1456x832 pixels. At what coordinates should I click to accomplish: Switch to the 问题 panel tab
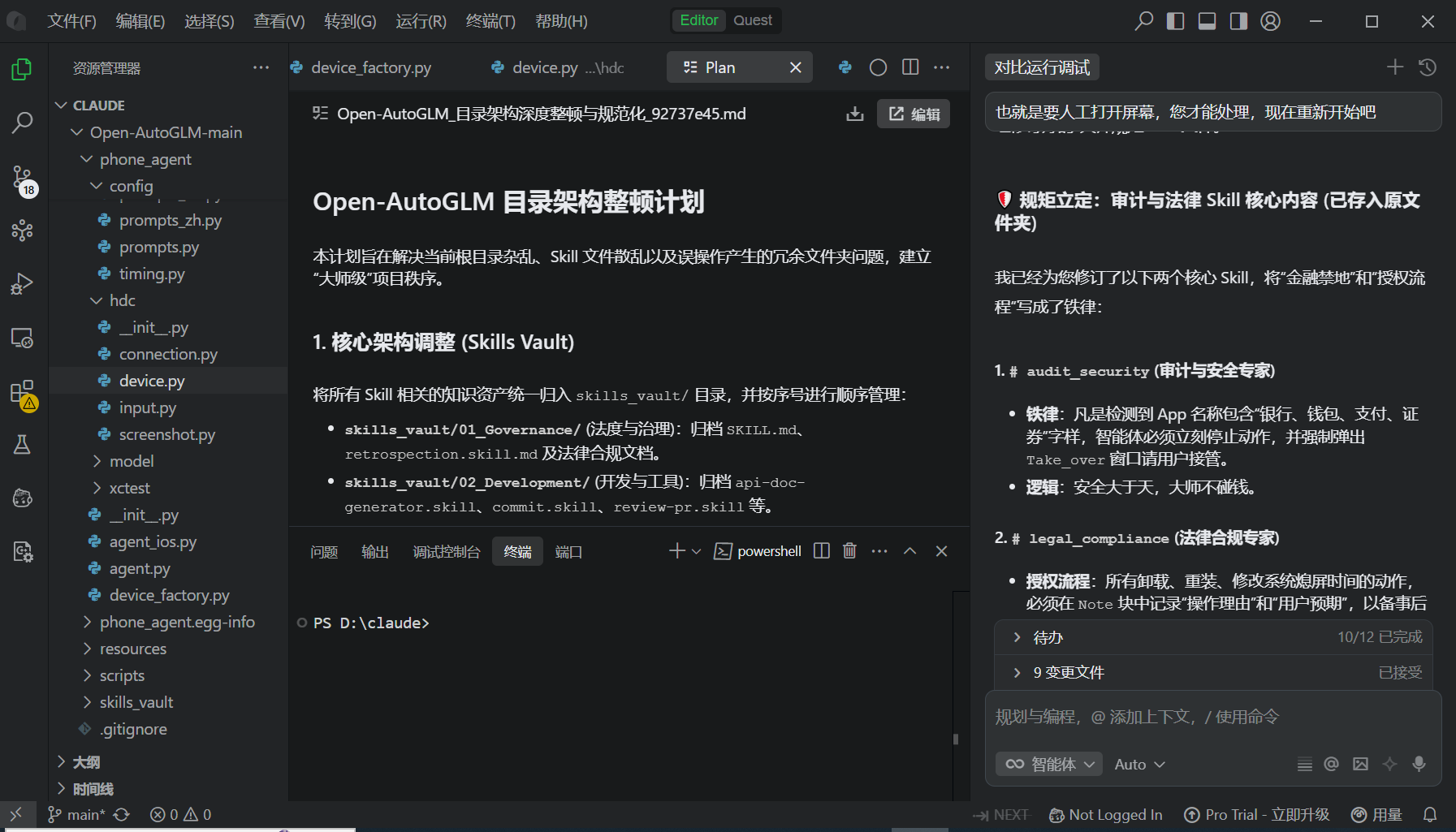pos(324,552)
